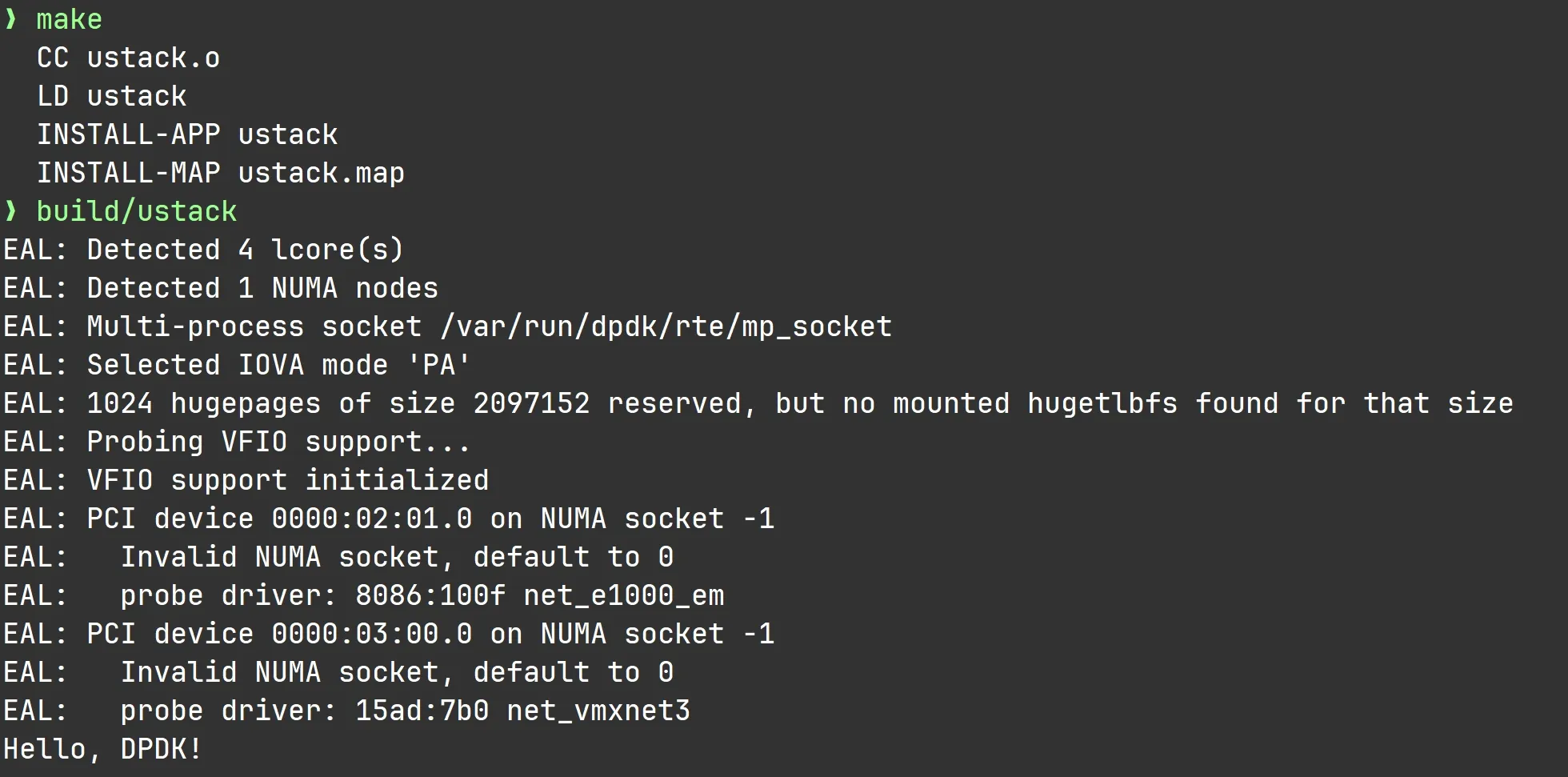Click PCI device address 0000:02:01.0
1568x777 pixels.
coord(371,519)
